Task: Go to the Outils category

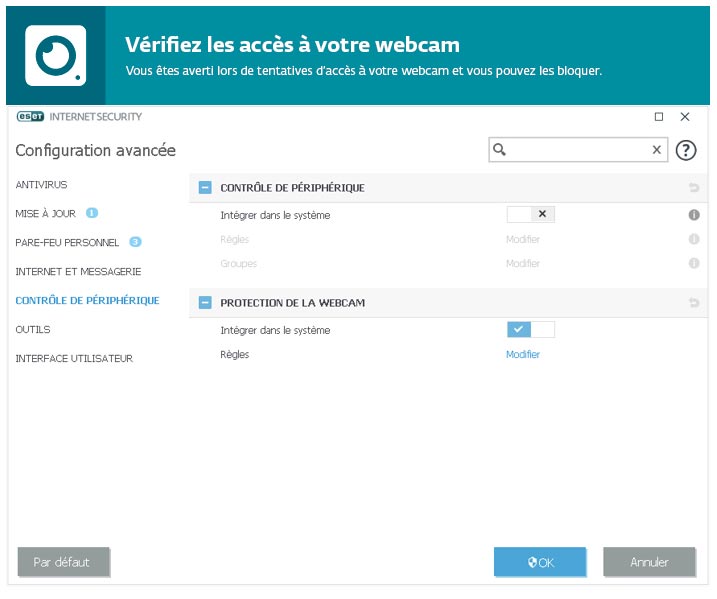Action: click(x=33, y=329)
